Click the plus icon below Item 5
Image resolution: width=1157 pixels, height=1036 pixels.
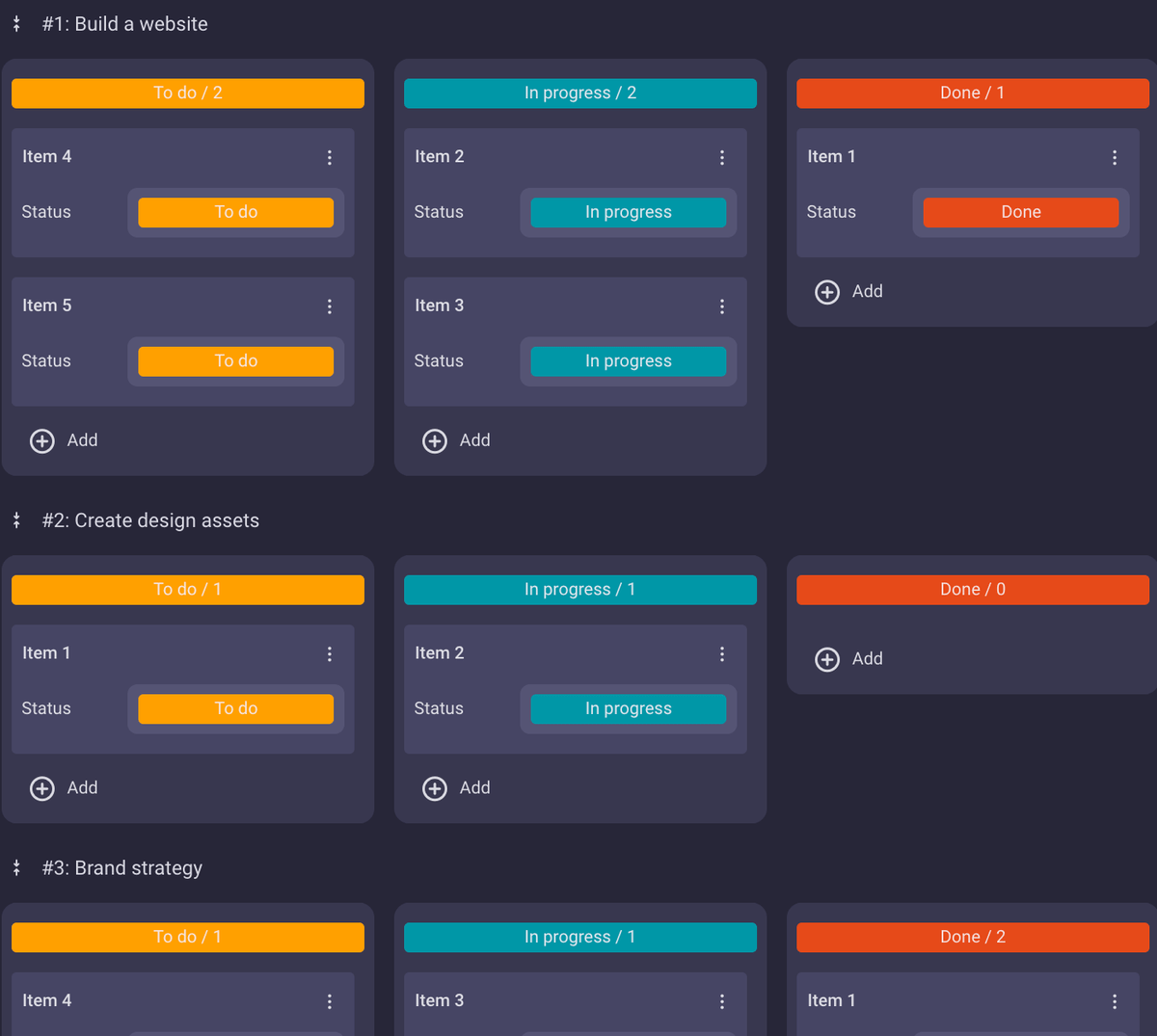click(x=42, y=440)
